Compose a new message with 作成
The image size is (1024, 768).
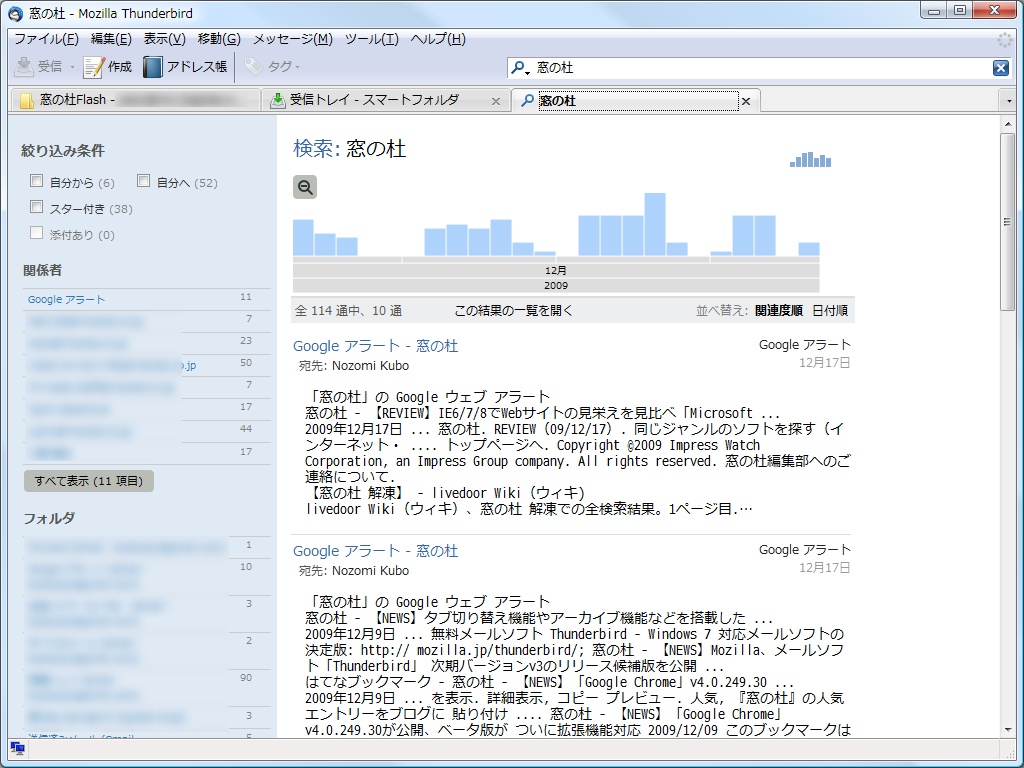click(x=108, y=67)
